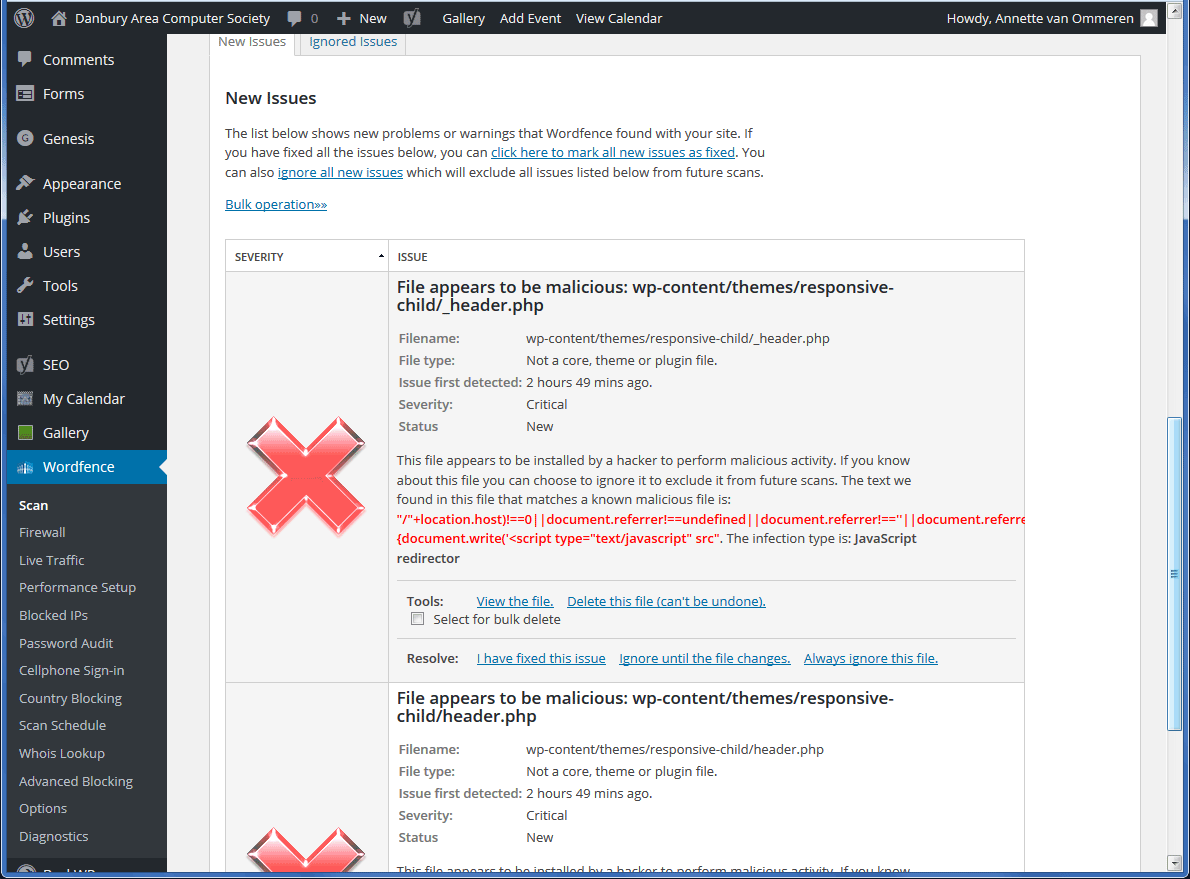
Task: Click the Tools wrench icon
Action: tap(25, 285)
